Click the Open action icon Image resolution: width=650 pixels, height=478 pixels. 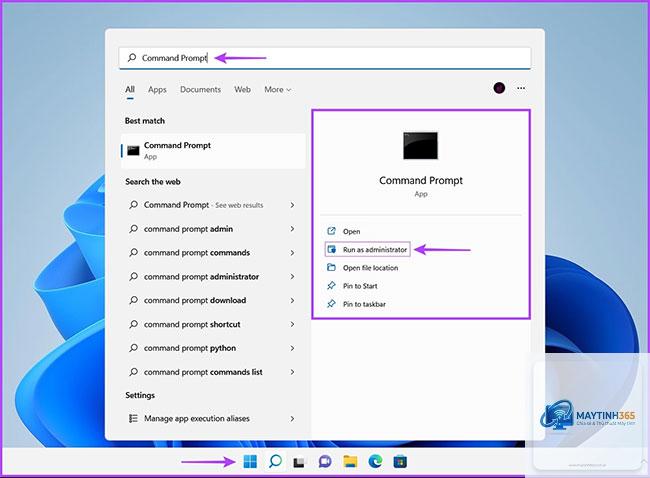[331, 231]
